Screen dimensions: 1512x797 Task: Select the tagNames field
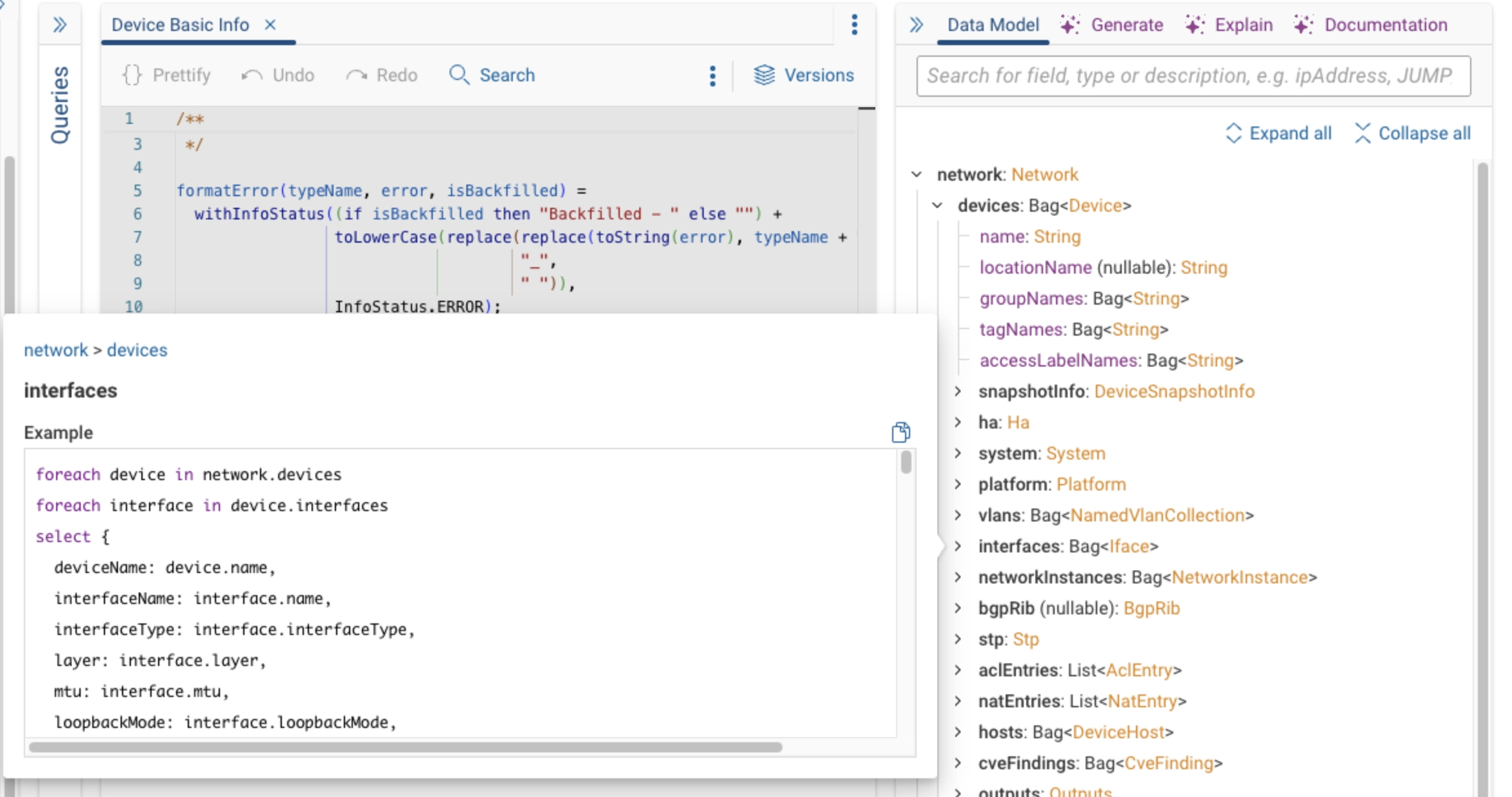pos(1074,329)
